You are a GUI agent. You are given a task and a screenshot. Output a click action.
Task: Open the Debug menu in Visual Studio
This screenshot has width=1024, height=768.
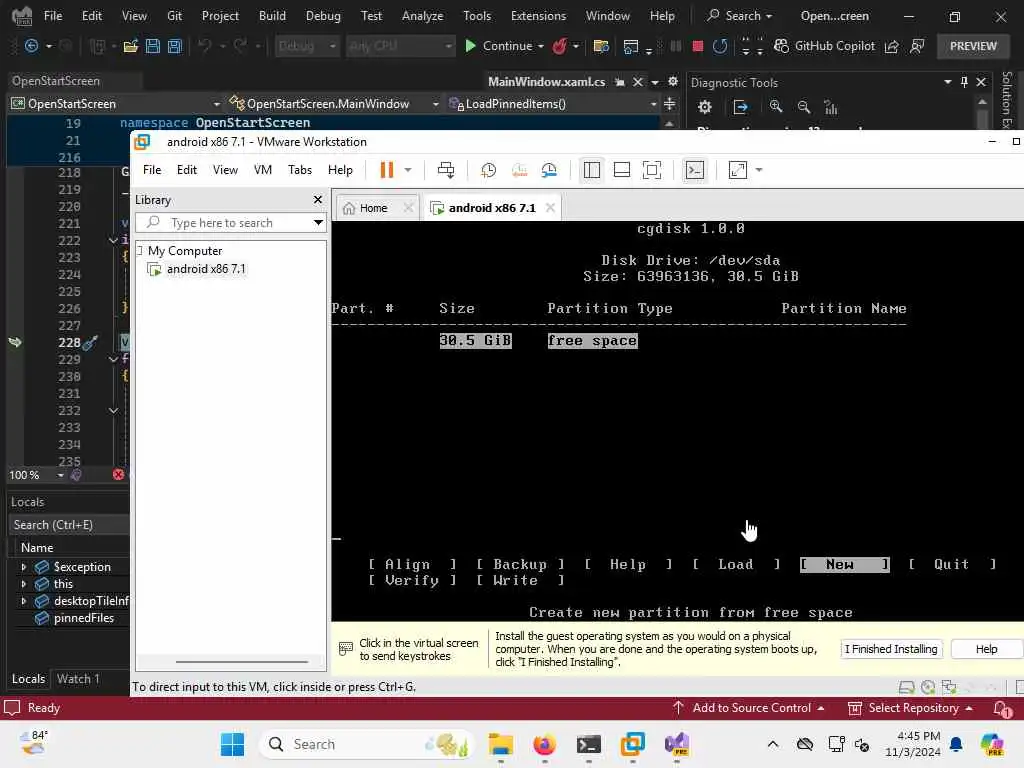323,16
